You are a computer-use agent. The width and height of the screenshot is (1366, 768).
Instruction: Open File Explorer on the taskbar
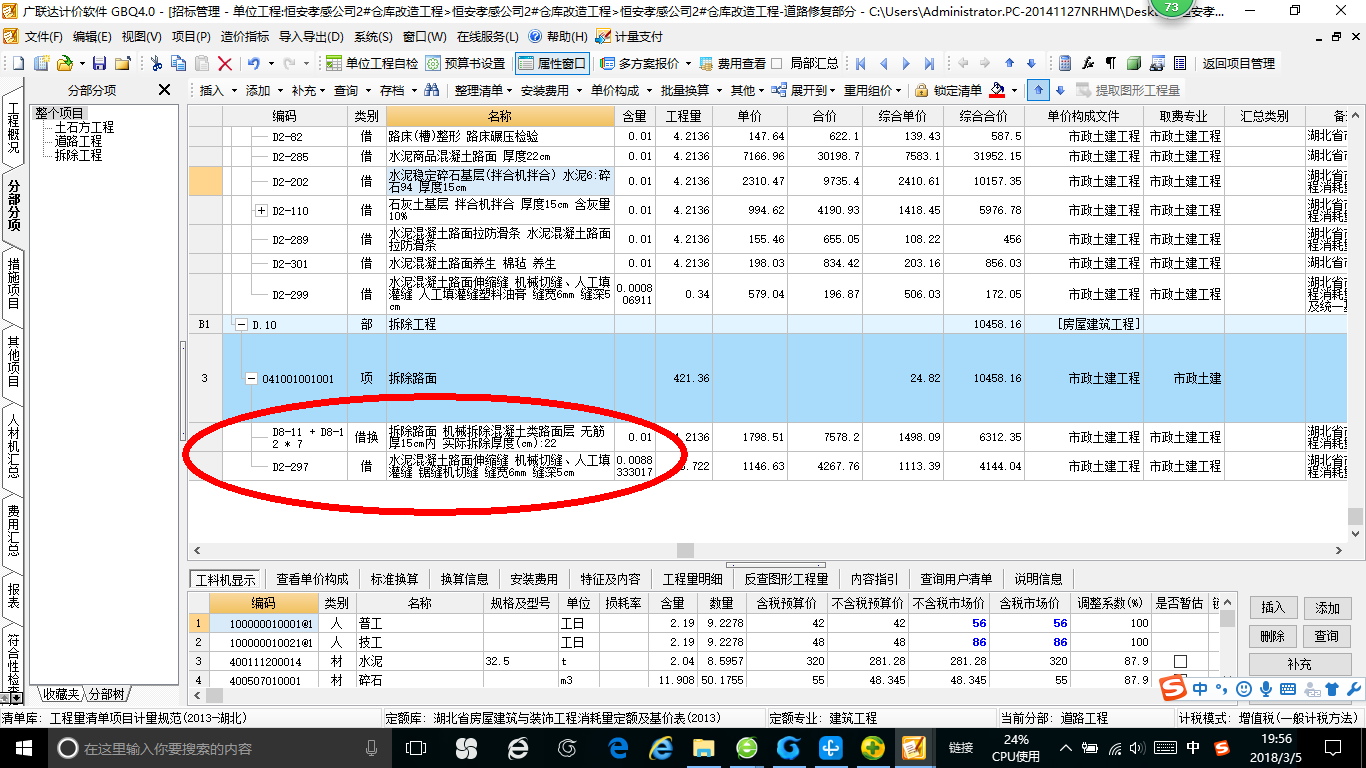point(704,748)
